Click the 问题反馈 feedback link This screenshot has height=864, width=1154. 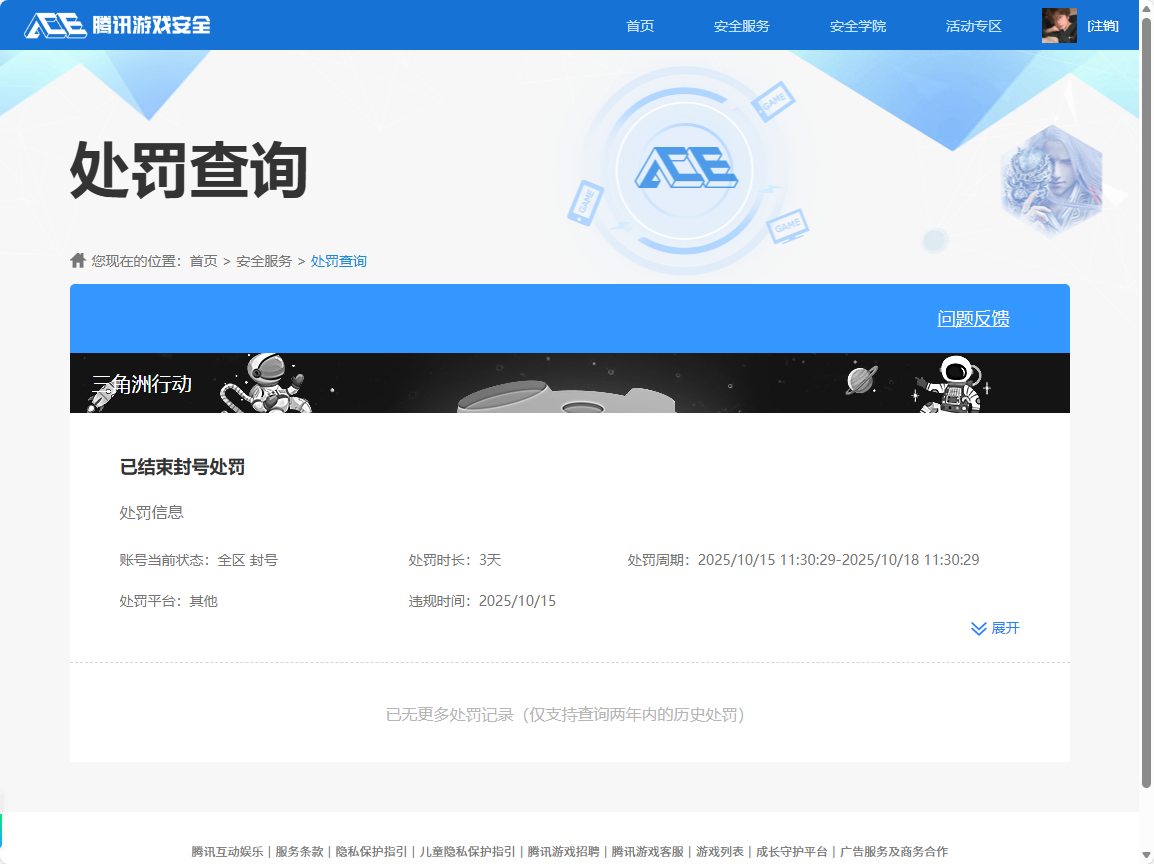(x=973, y=318)
